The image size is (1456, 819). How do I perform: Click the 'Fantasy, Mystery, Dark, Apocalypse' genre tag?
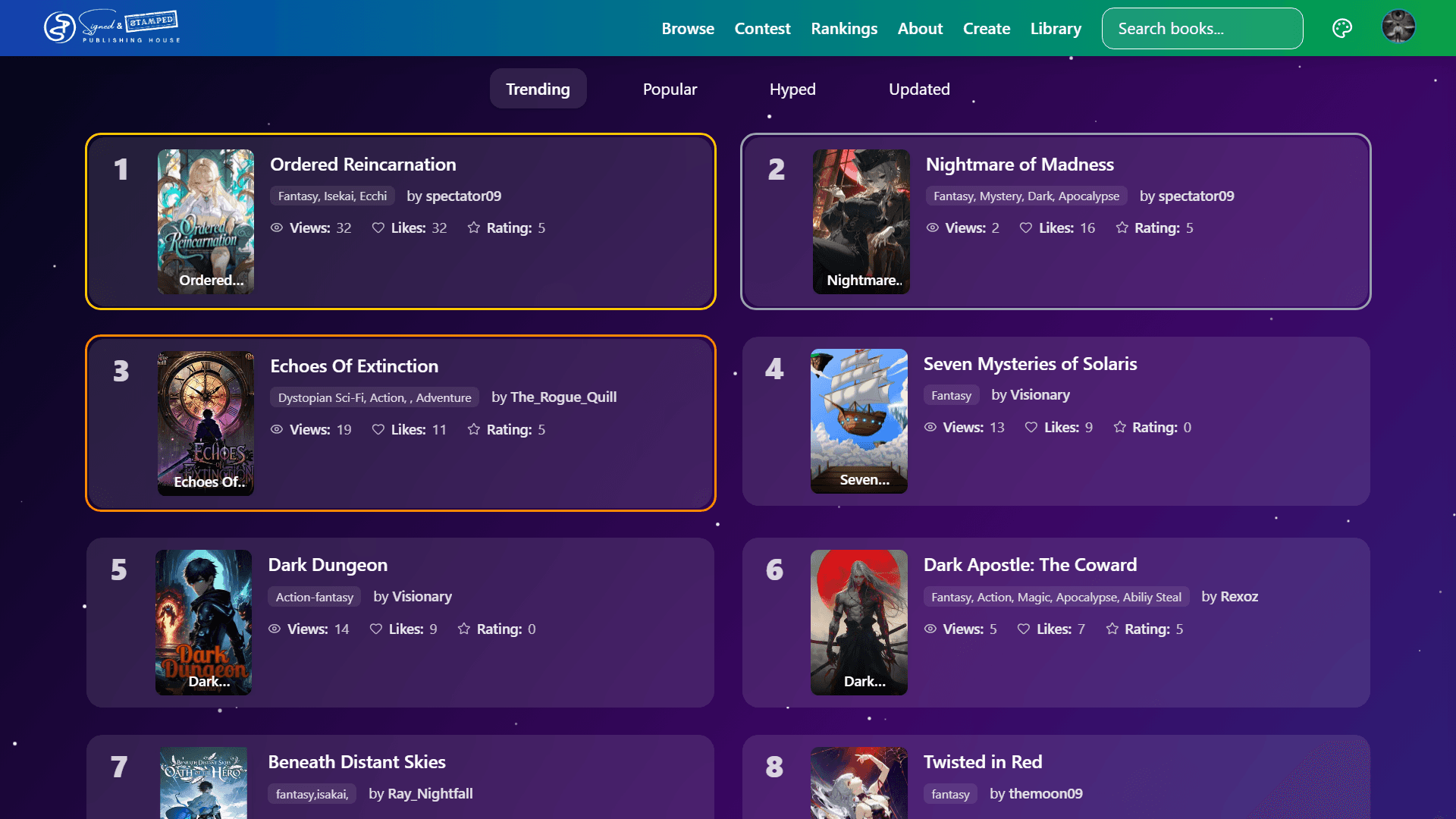click(1026, 196)
